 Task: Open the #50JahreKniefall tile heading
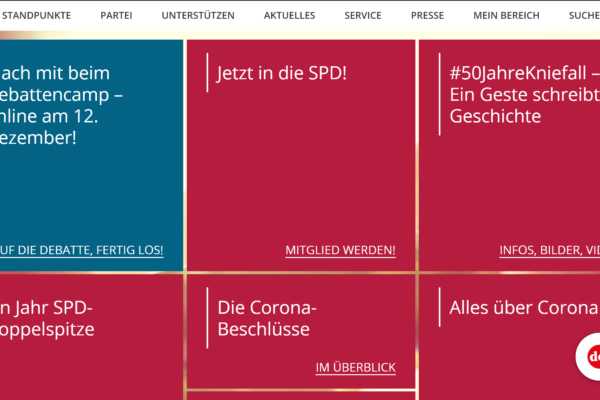[525, 95]
